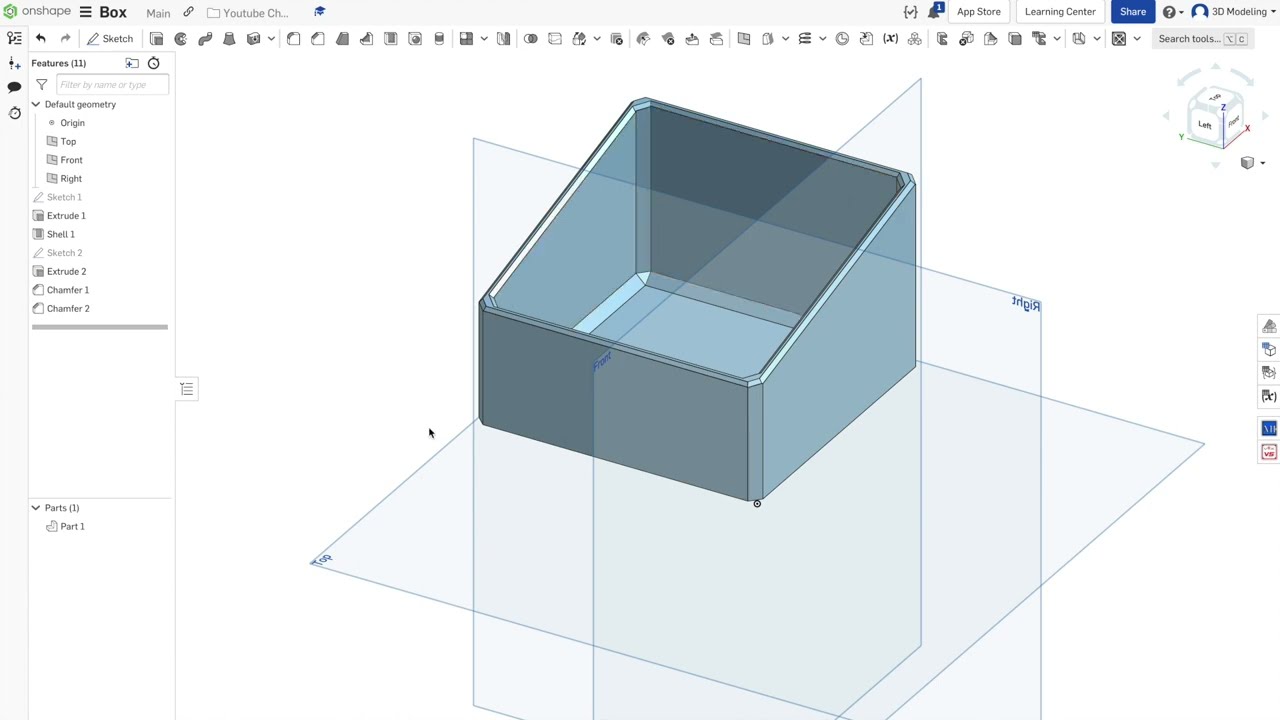The height and width of the screenshot is (720, 1280).
Task: Select the Linear pattern tool
Action: pyautogui.click(x=466, y=39)
